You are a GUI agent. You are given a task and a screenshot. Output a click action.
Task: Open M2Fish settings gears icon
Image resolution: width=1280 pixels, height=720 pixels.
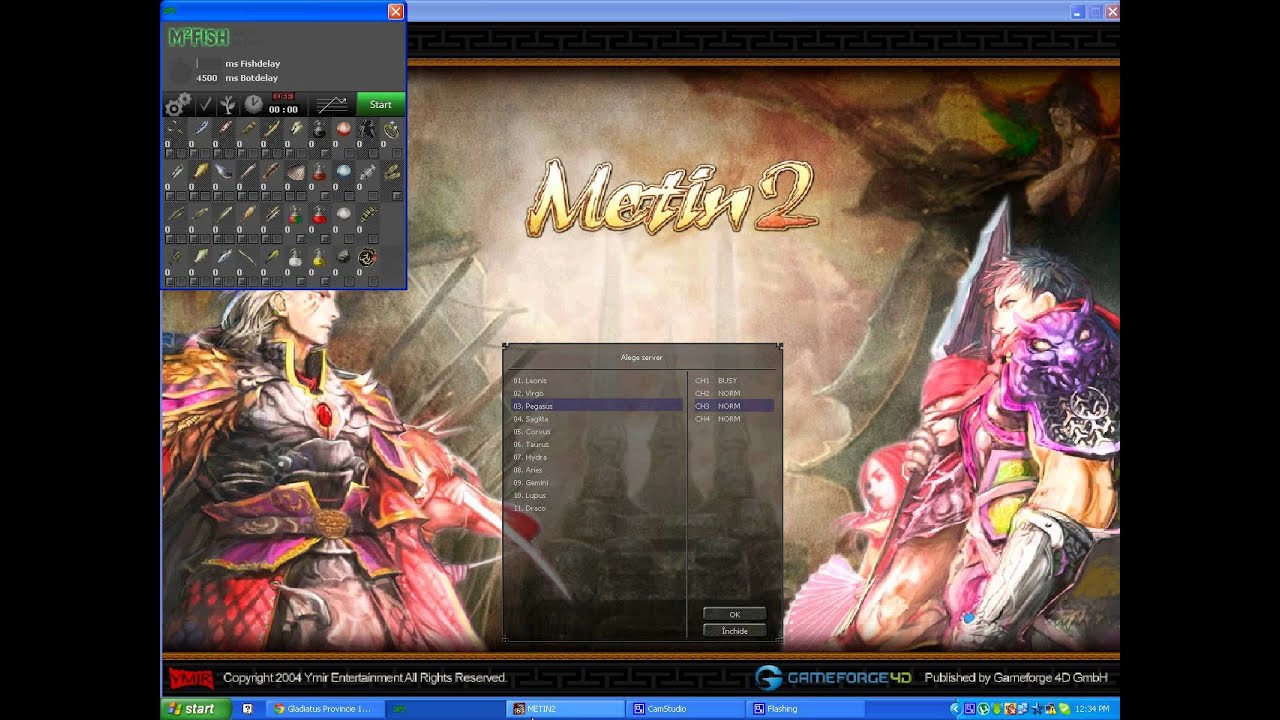pyautogui.click(x=178, y=104)
